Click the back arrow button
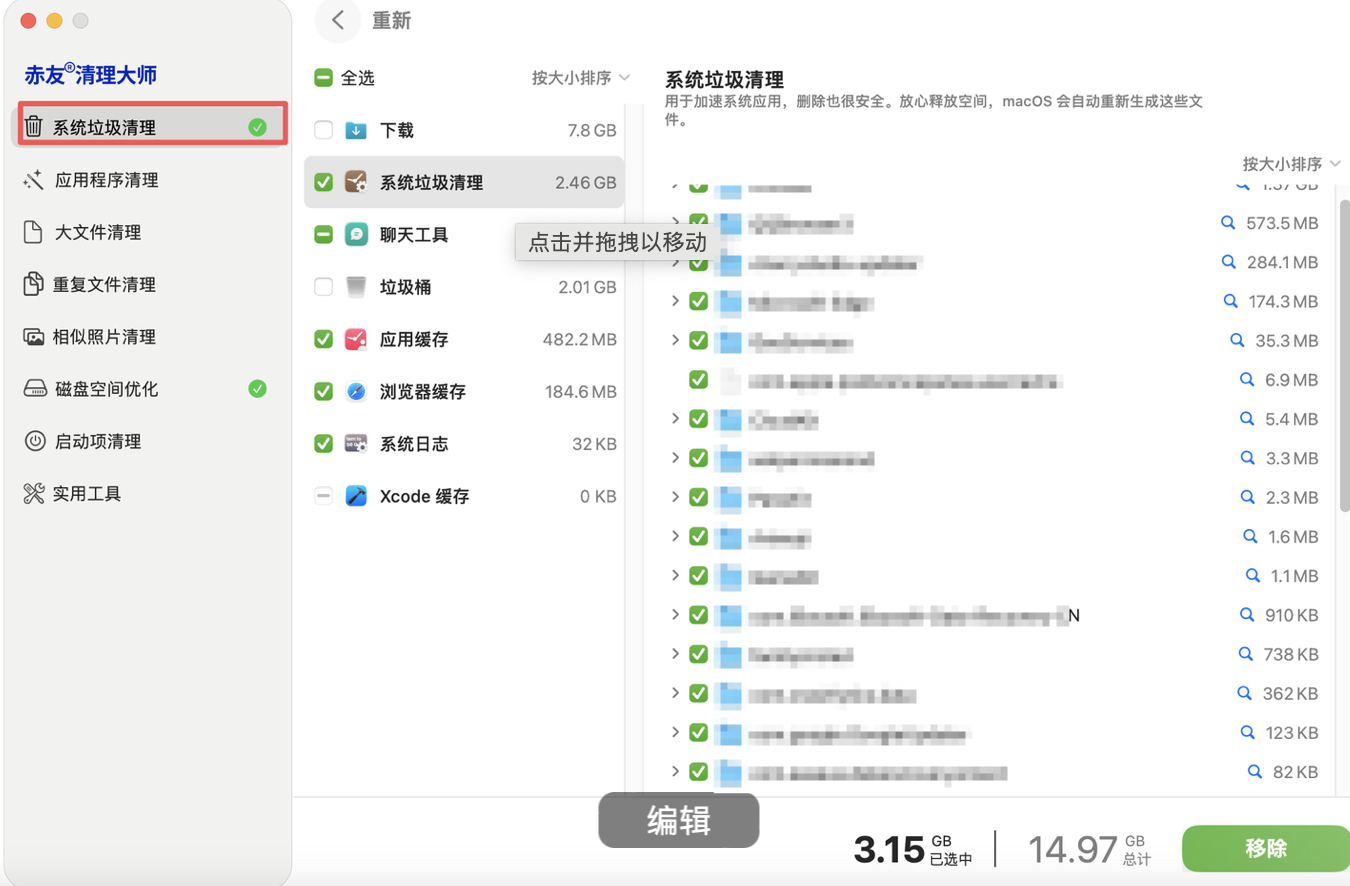1350x886 pixels. click(x=338, y=20)
